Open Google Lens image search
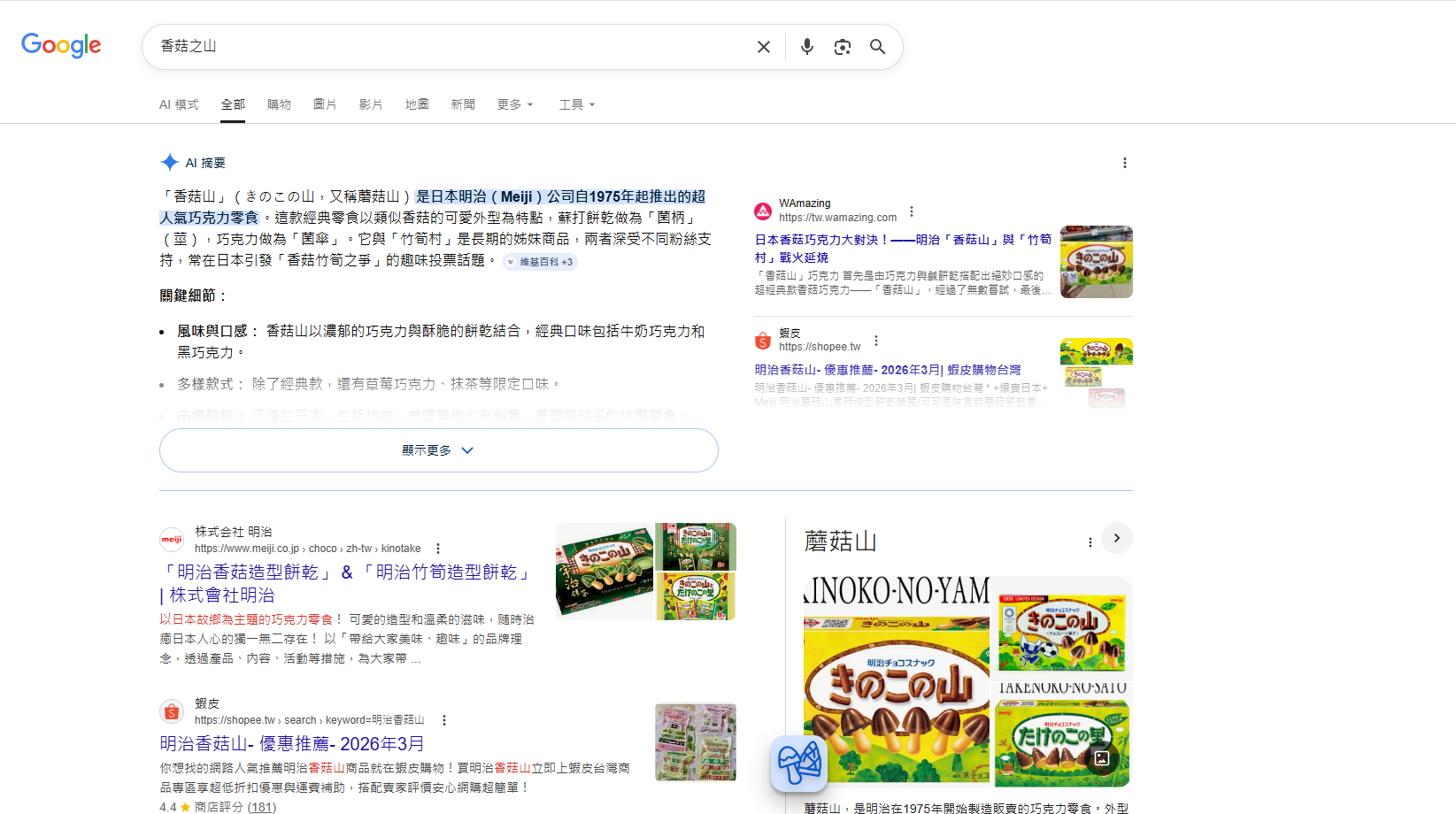The height and width of the screenshot is (814, 1456). [842, 46]
